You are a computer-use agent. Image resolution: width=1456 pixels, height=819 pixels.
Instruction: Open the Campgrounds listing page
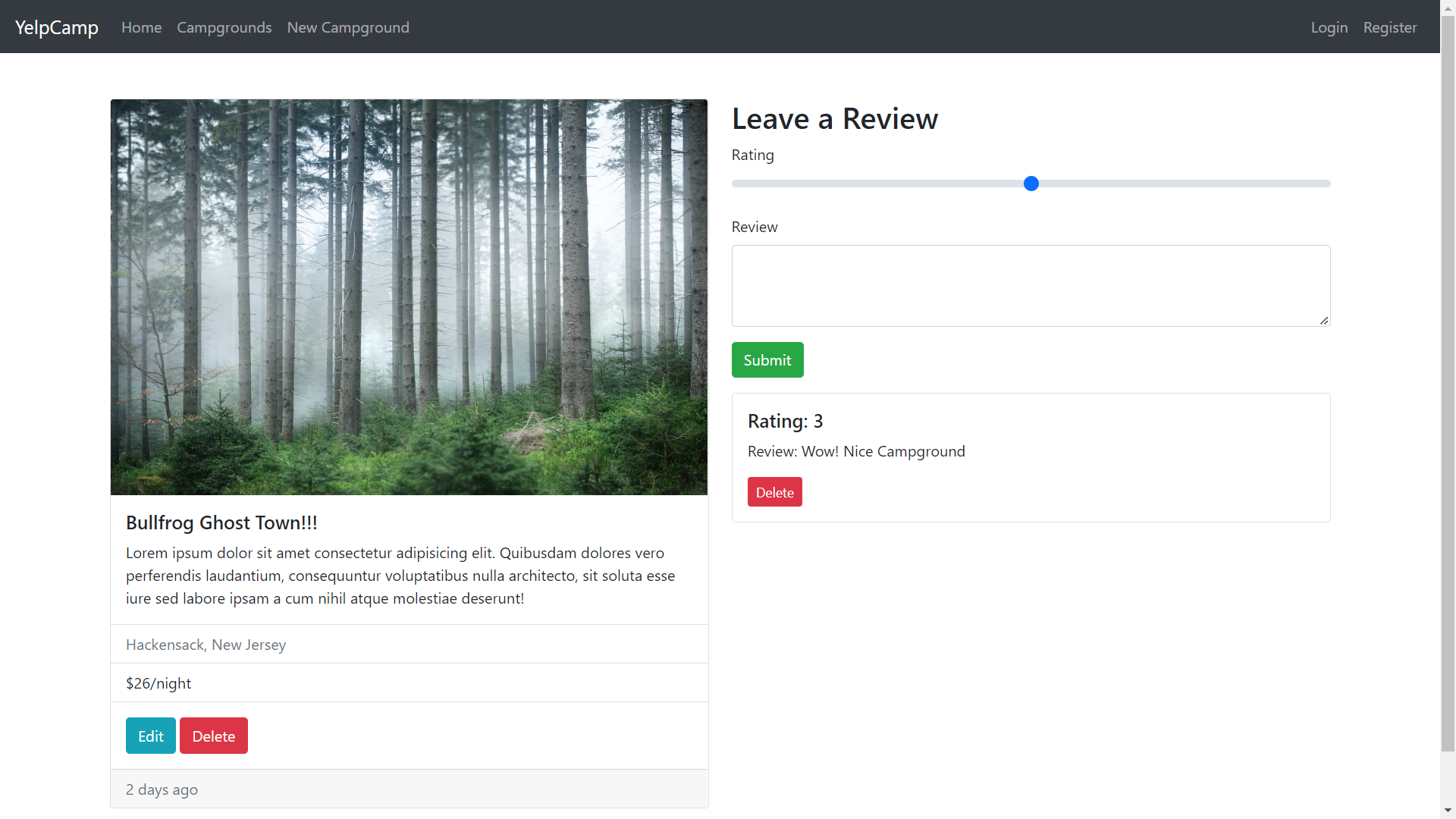point(224,27)
